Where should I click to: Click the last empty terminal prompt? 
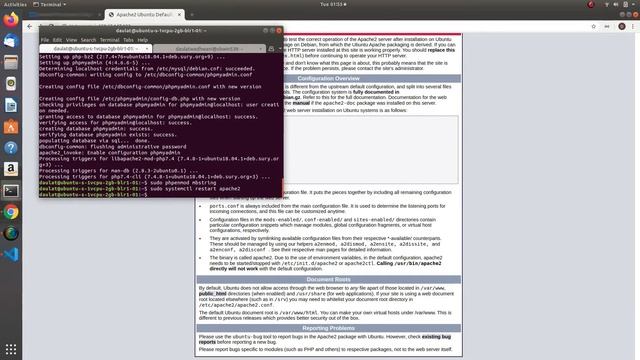coord(93,195)
